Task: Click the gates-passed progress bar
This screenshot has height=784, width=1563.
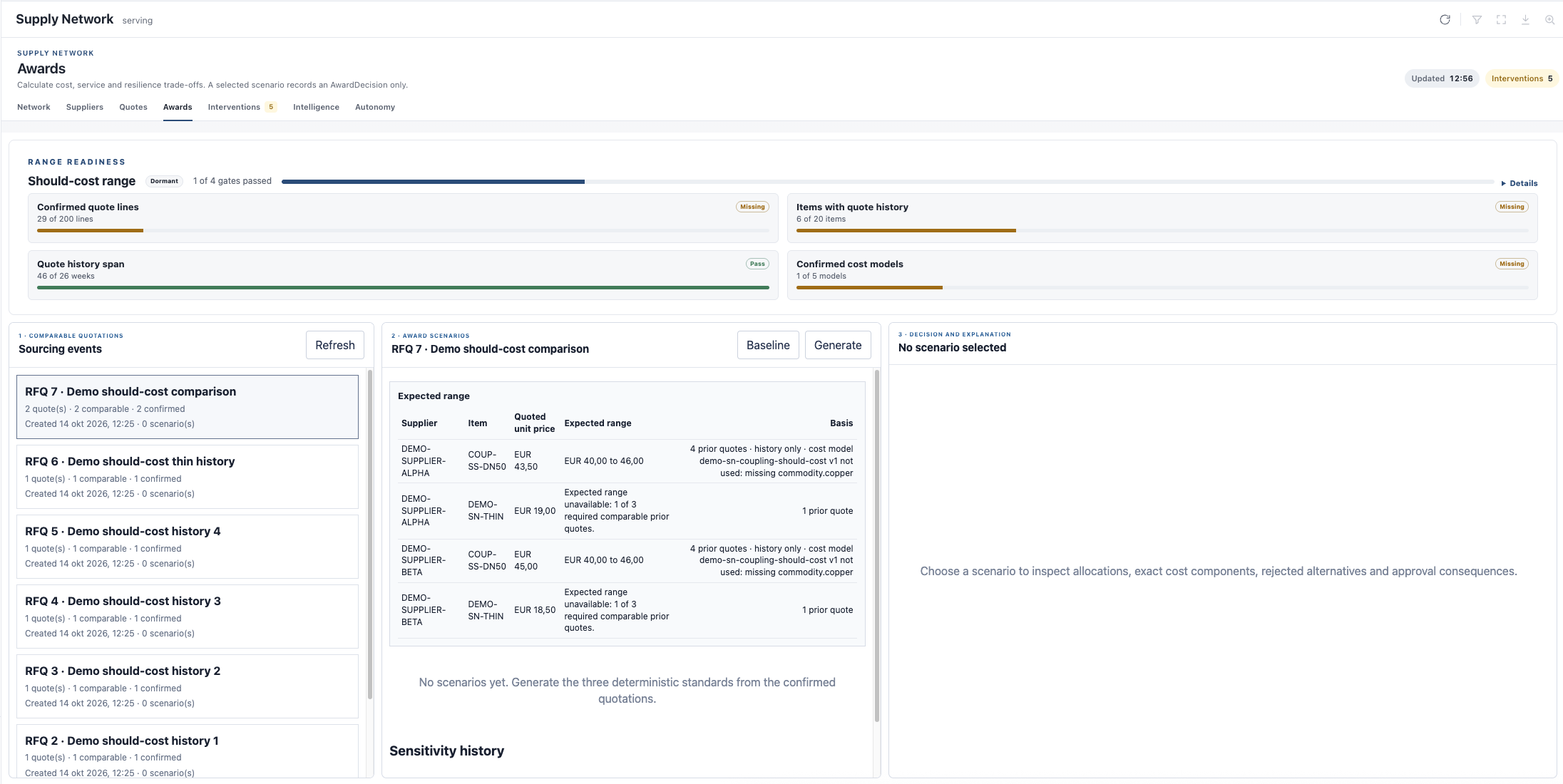Action: [888, 182]
